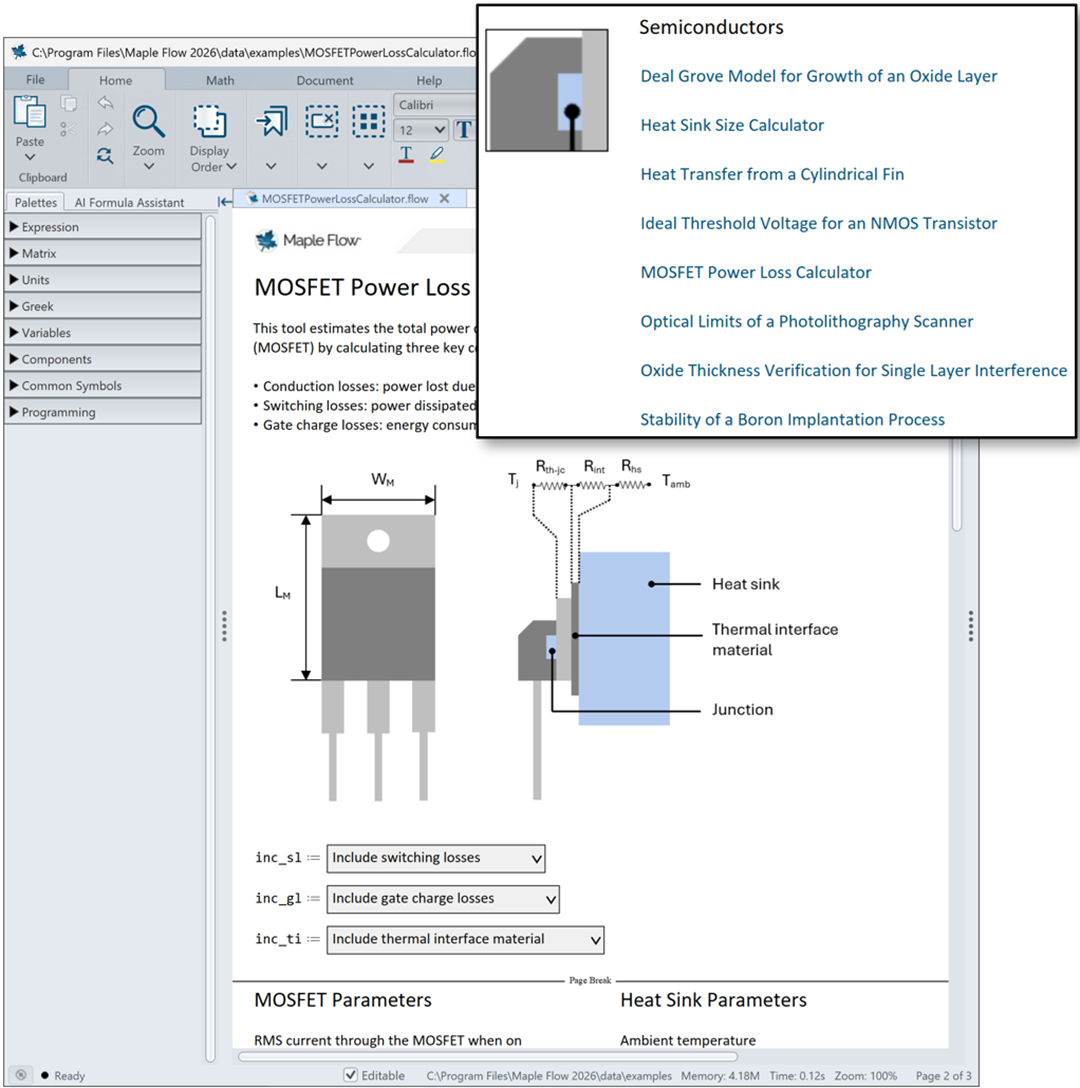Click right vertical dots panel handle
Screen dimensions: 1080x1088
tap(970, 626)
